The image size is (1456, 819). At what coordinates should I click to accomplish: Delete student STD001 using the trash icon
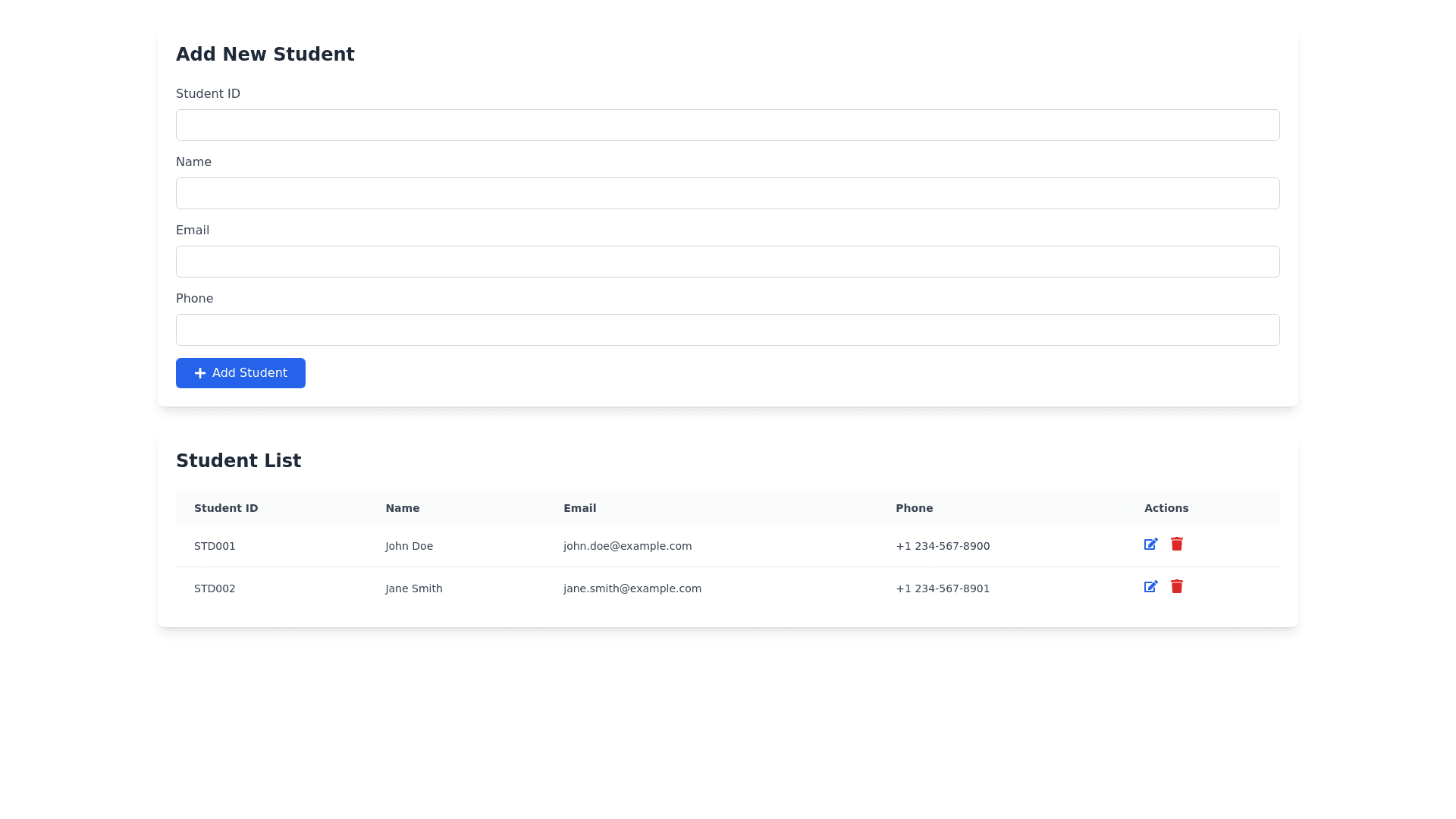point(1176,544)
